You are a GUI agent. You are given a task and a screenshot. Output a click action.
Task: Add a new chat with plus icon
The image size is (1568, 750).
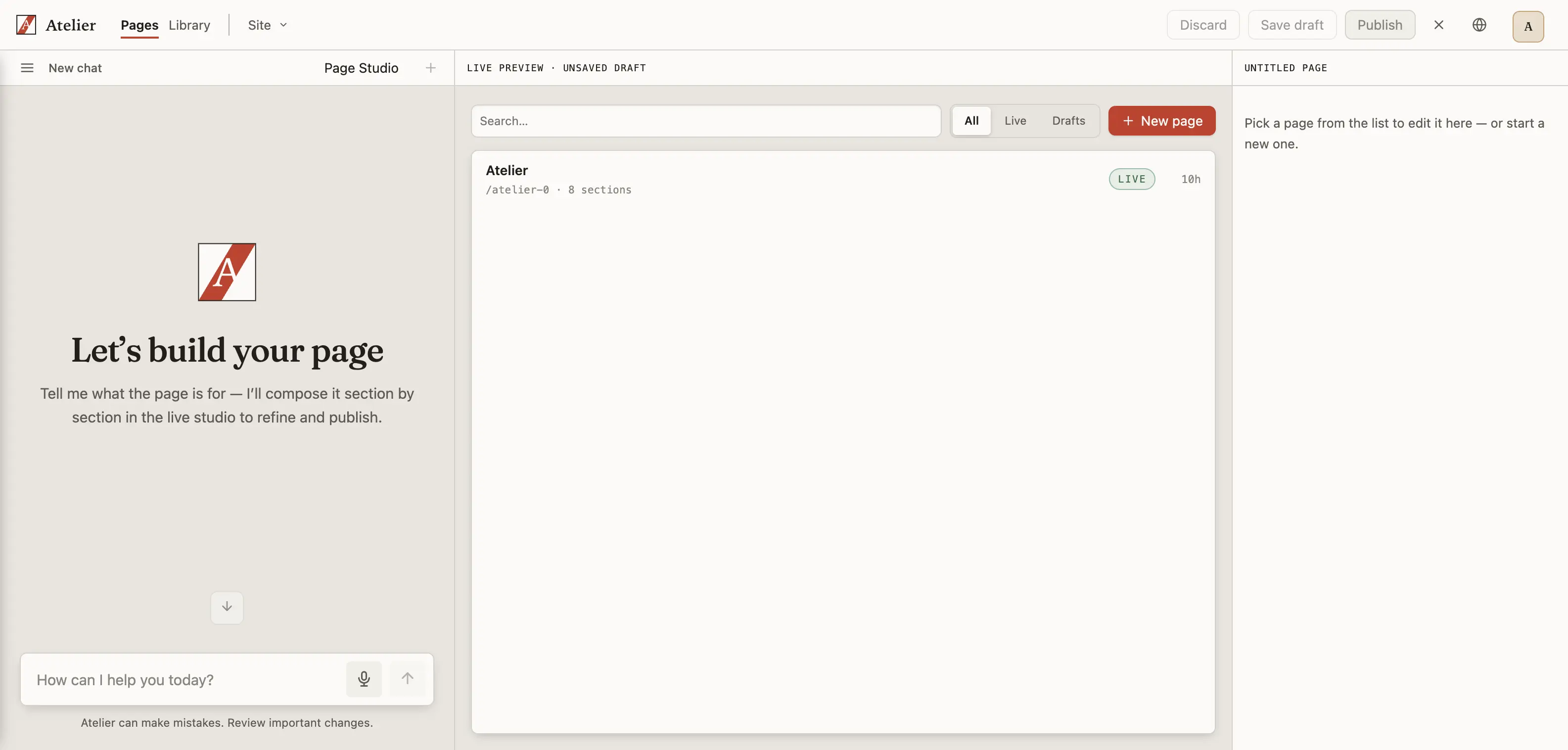[430, 68]
